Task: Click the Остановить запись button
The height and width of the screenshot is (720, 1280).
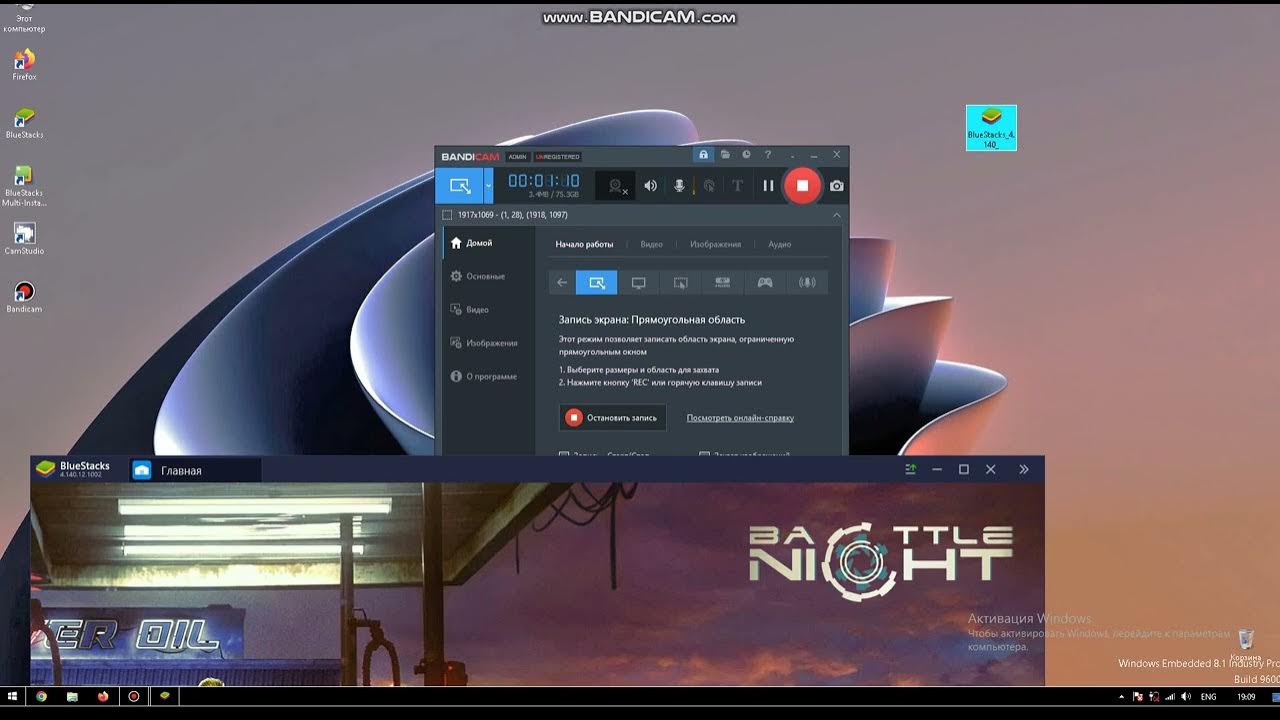Action: (612, 418)
